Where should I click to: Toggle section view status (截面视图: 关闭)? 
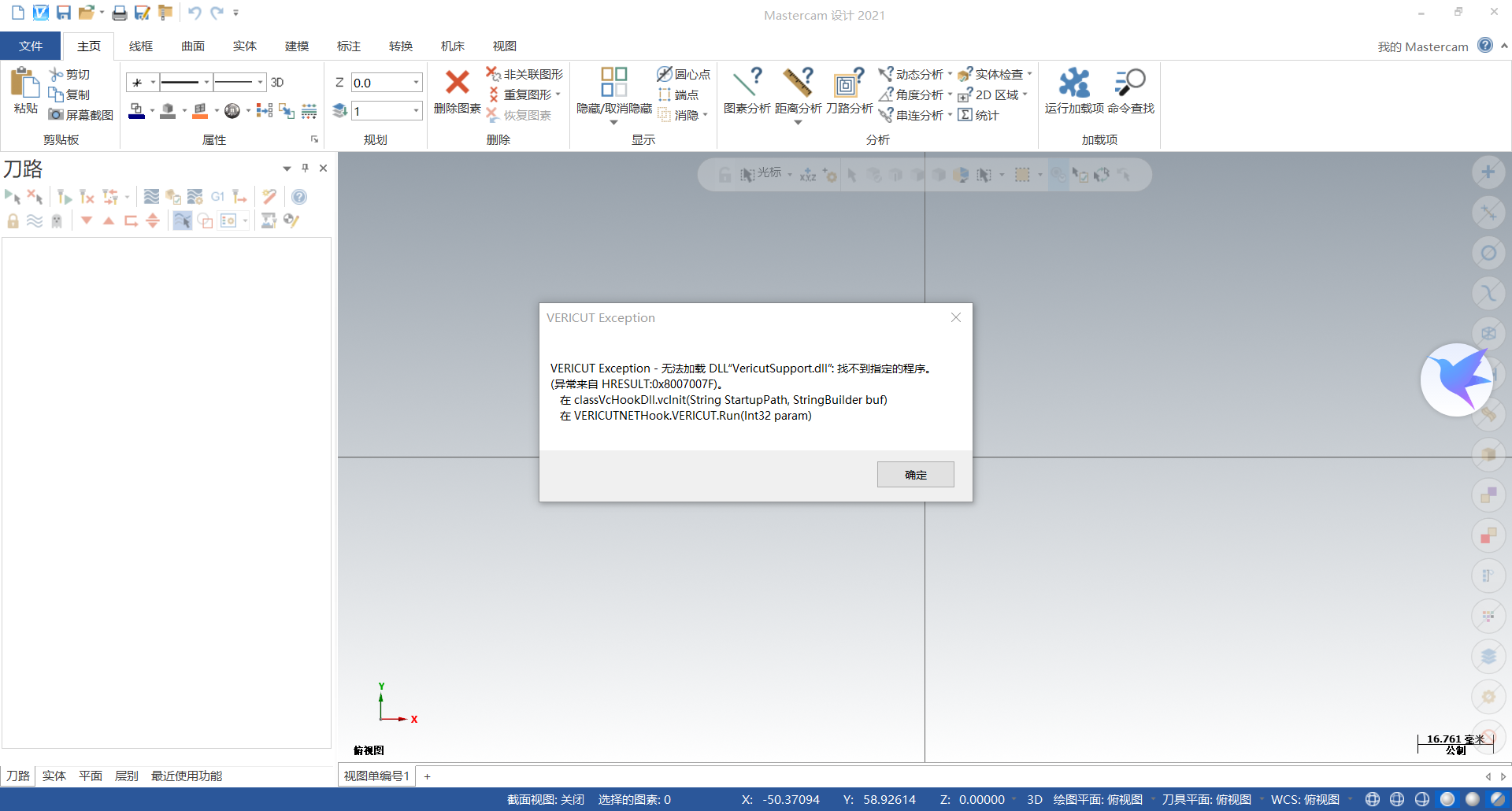click(x=545, y=799)
